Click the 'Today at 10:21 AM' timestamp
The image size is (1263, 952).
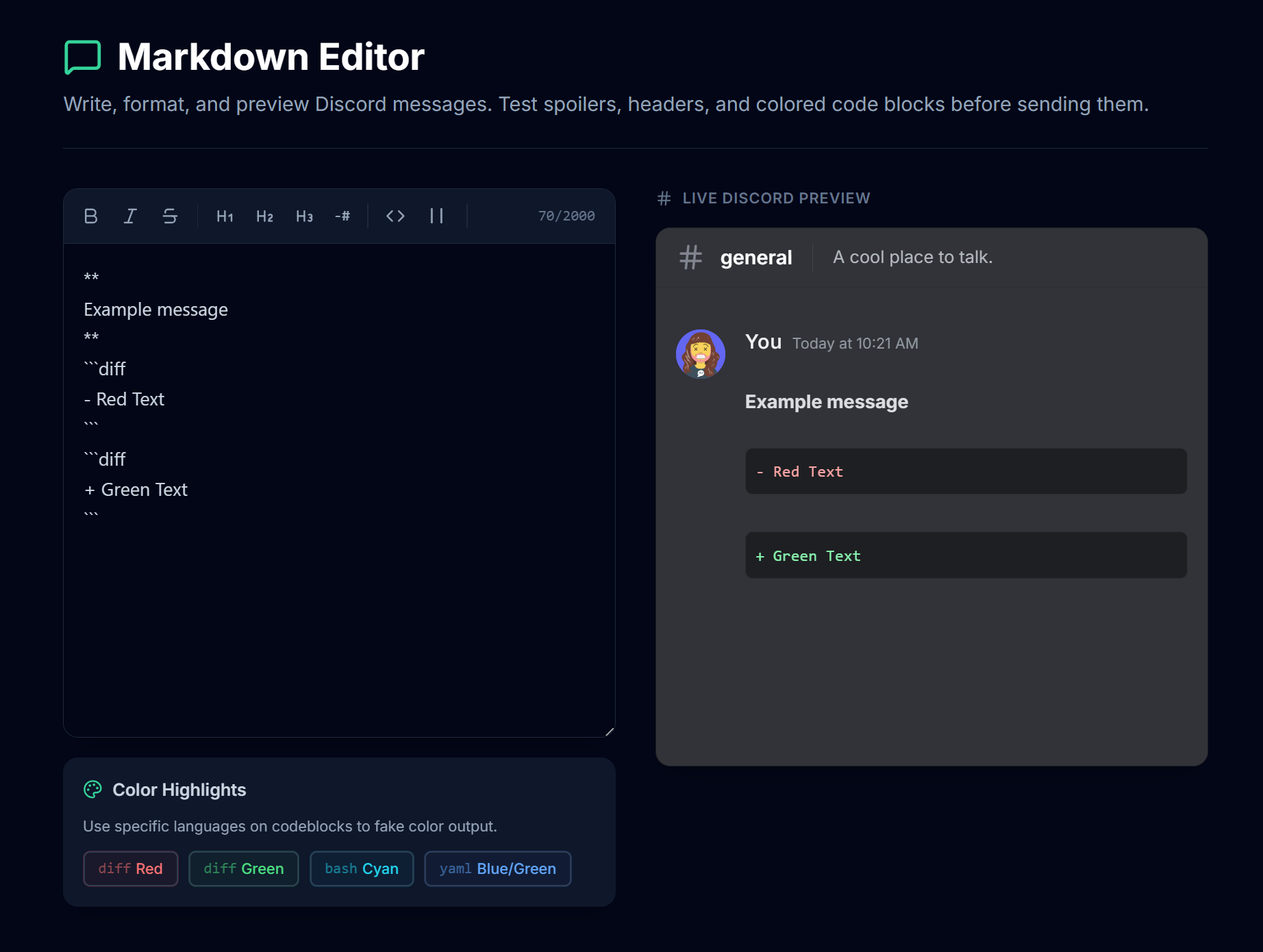click(855, 344)
